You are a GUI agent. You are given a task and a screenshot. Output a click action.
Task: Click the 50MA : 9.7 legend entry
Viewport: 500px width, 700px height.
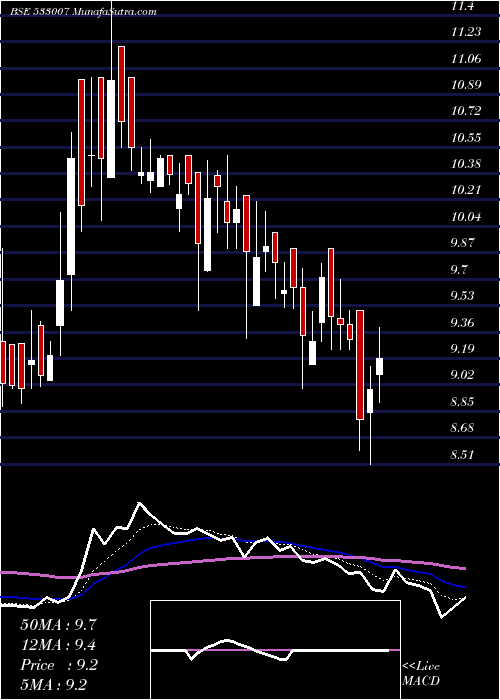click(58, 625)
